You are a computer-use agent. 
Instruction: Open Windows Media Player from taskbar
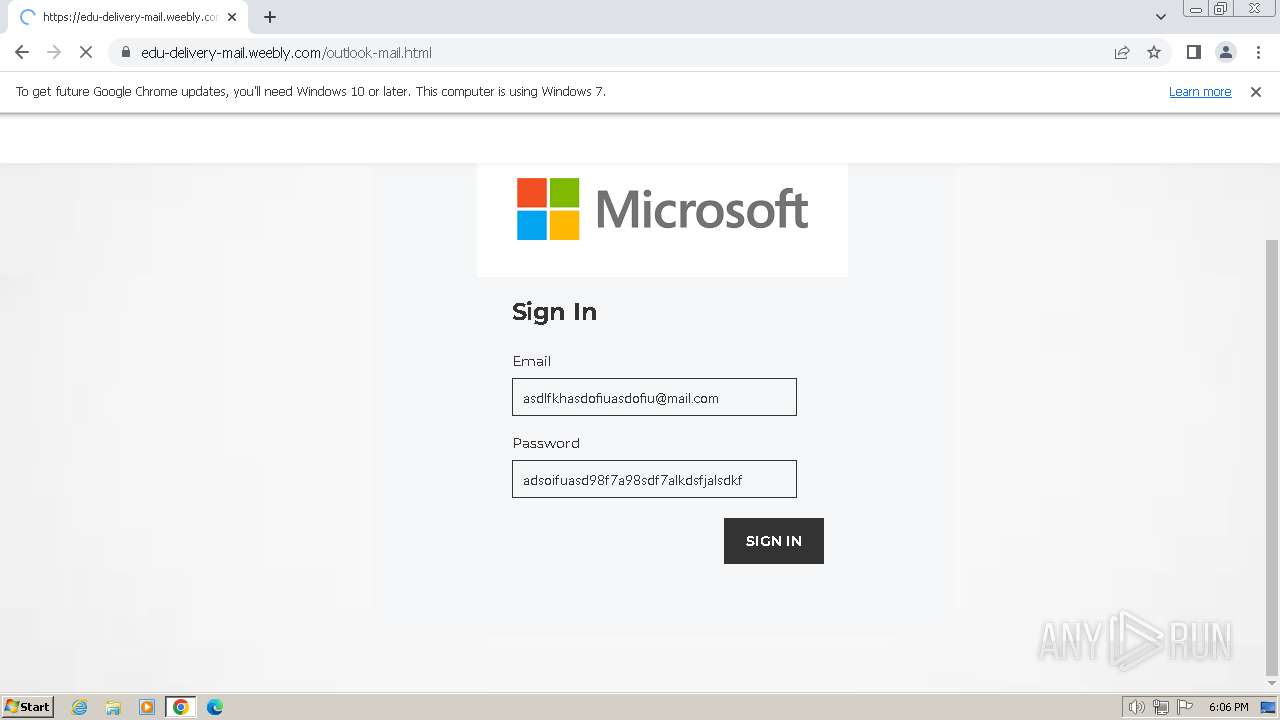click(147, 707)
